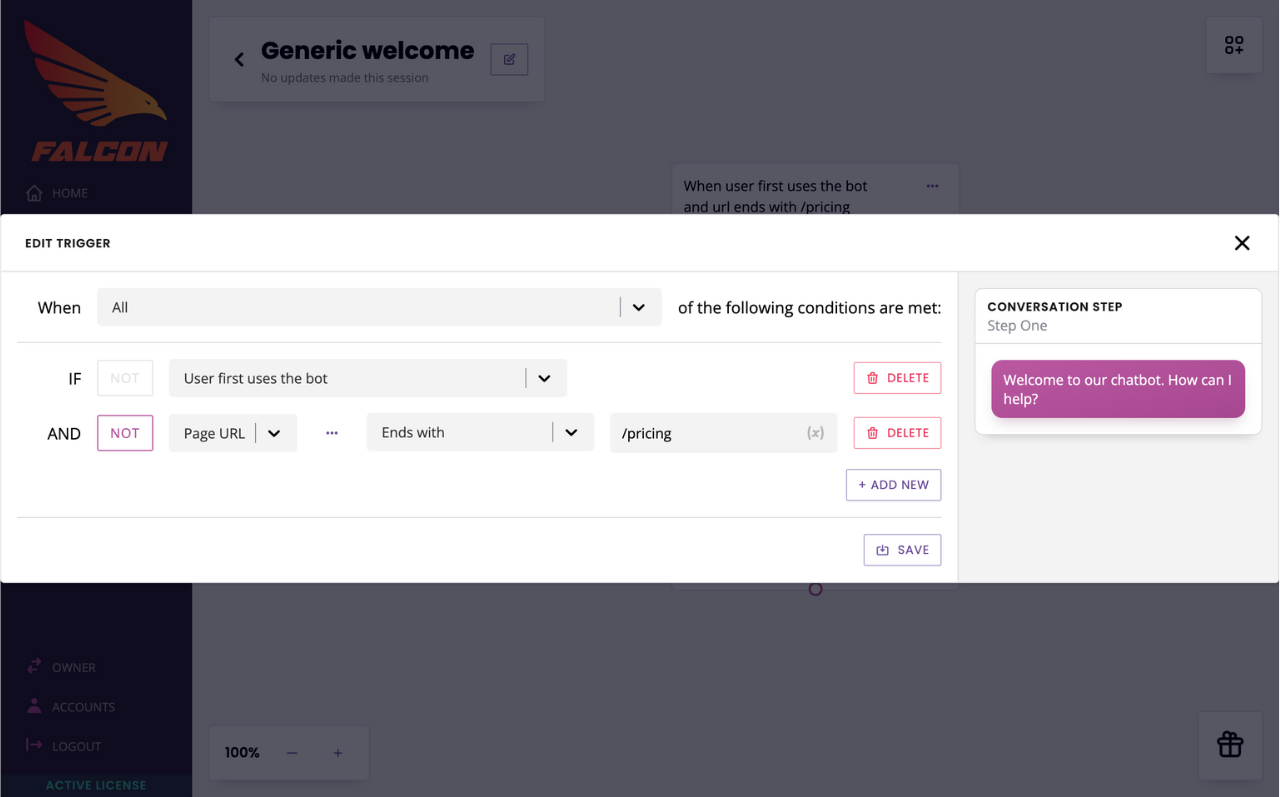Zoom out with the minus icon
This screenshot has width=1280, height=797.
292,753
